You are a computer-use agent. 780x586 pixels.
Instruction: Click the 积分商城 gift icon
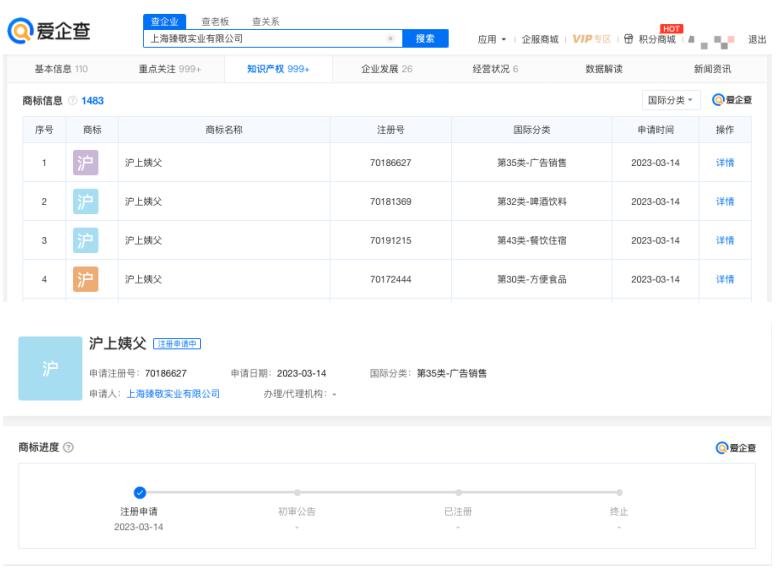(628, 39)
